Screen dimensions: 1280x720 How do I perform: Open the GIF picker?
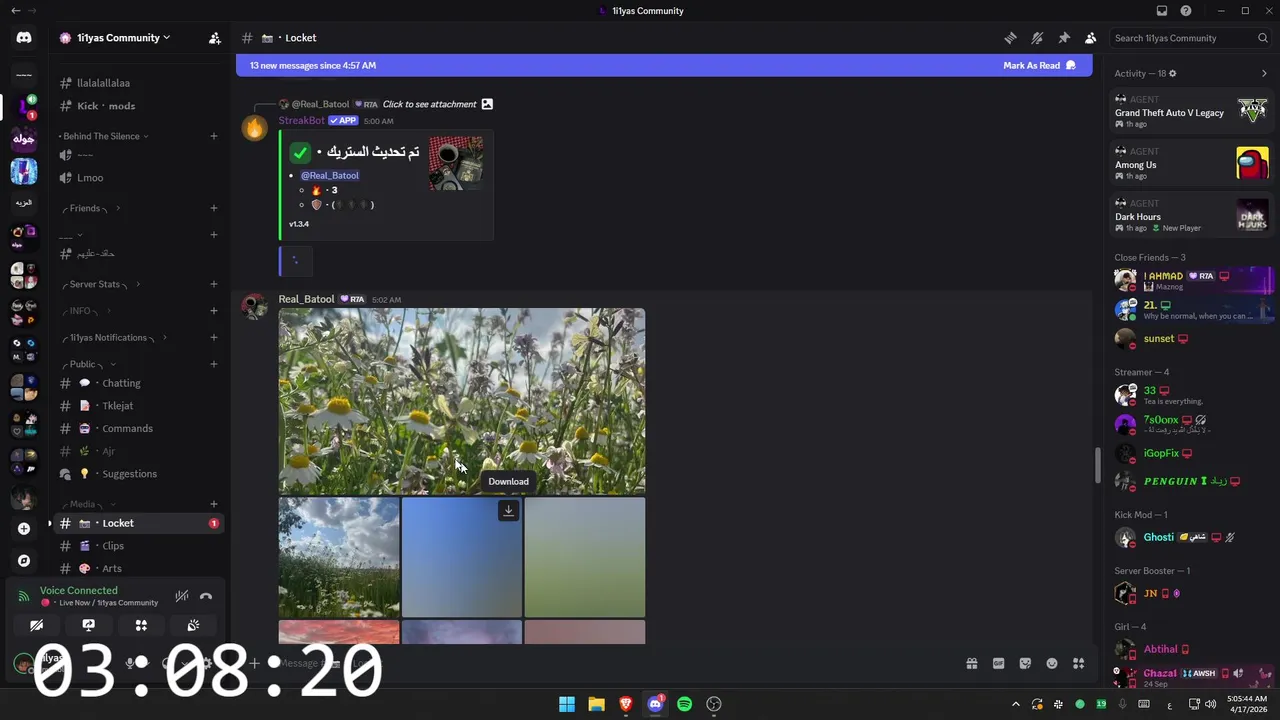pos(998,663)
